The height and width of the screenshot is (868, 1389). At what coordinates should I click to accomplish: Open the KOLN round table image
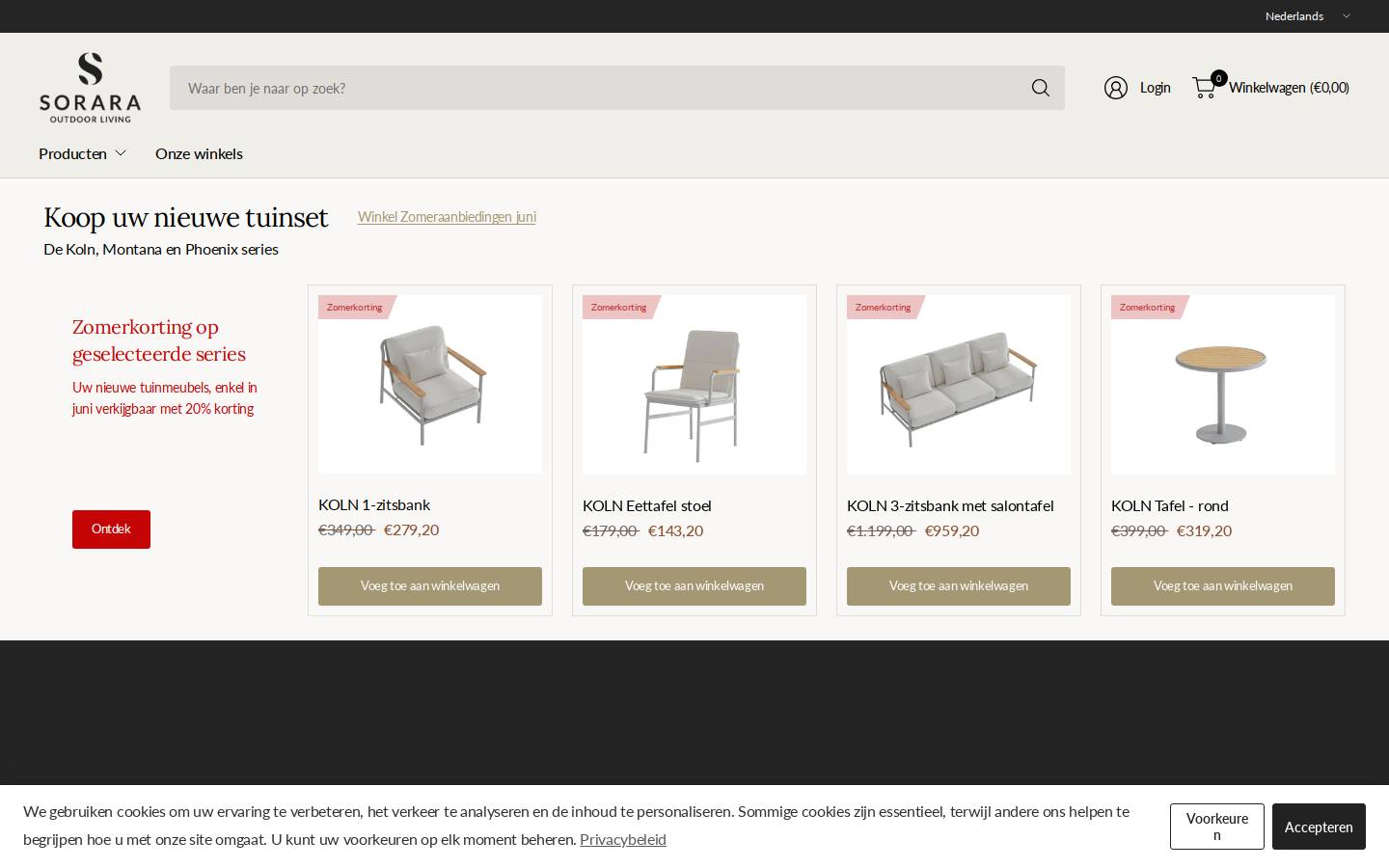pos(1223,385)
